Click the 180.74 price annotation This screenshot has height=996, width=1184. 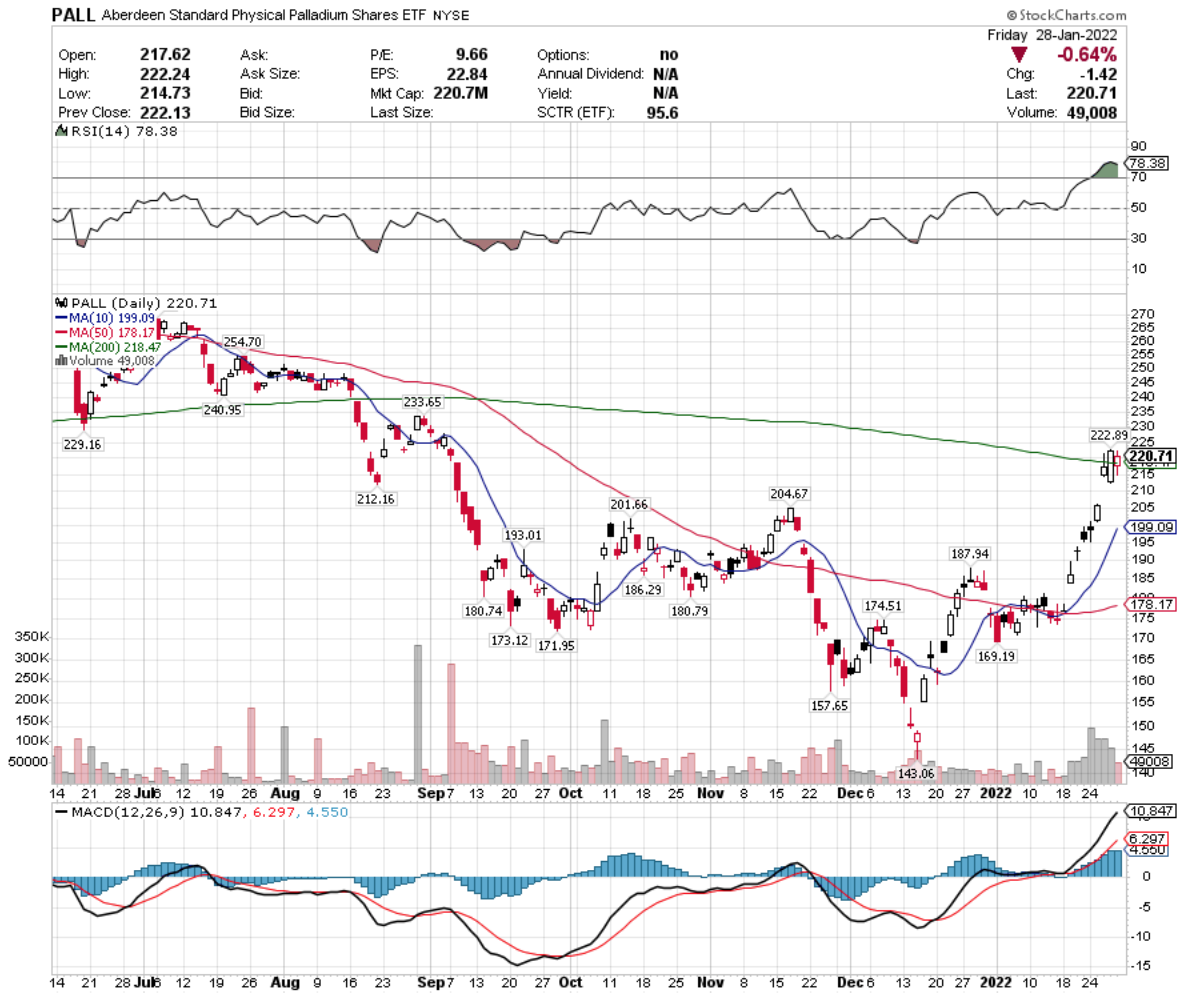pos(483,611)
